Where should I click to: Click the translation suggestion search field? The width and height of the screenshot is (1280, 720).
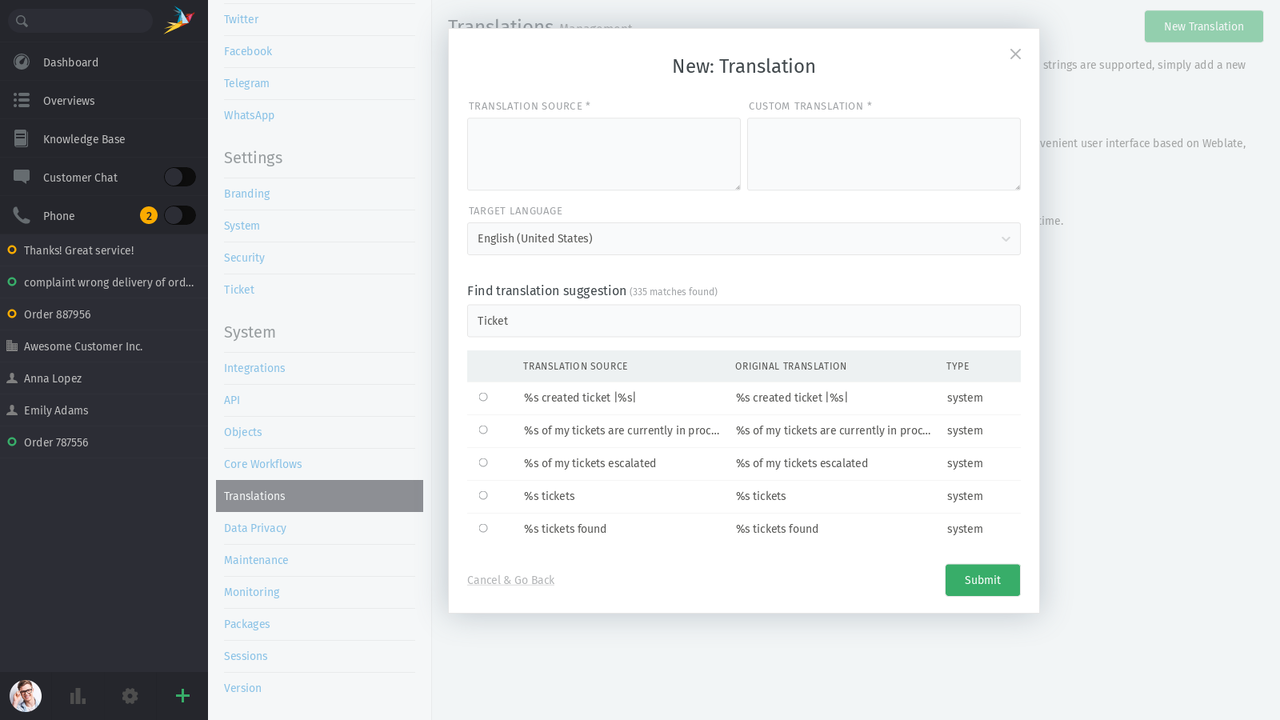[x=744, y=320]
